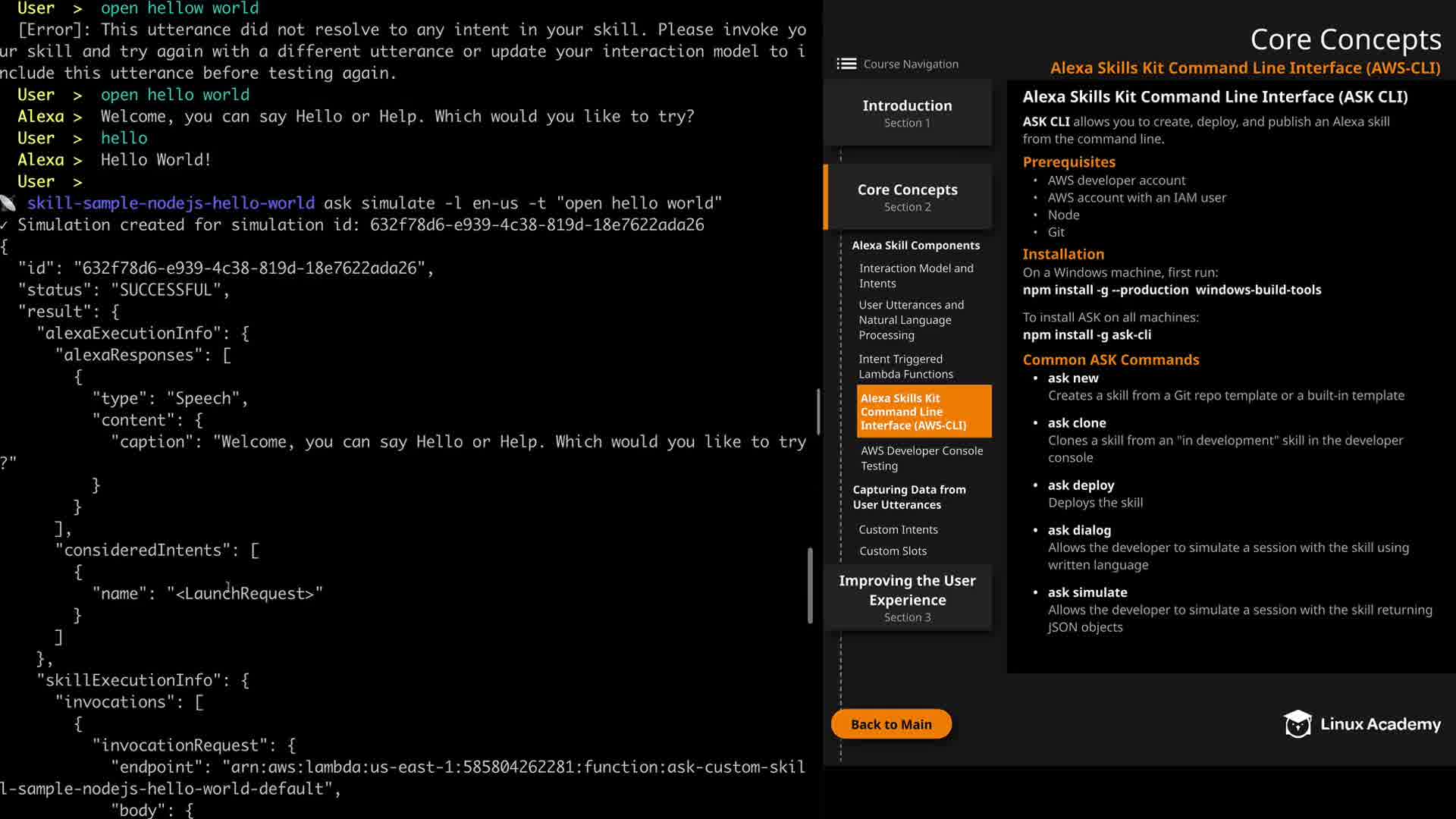This screenshot has height=819, width=1456.
Task: Open the Custom Intents lesson
Action: pyautogui.click(x=898, y=529)
